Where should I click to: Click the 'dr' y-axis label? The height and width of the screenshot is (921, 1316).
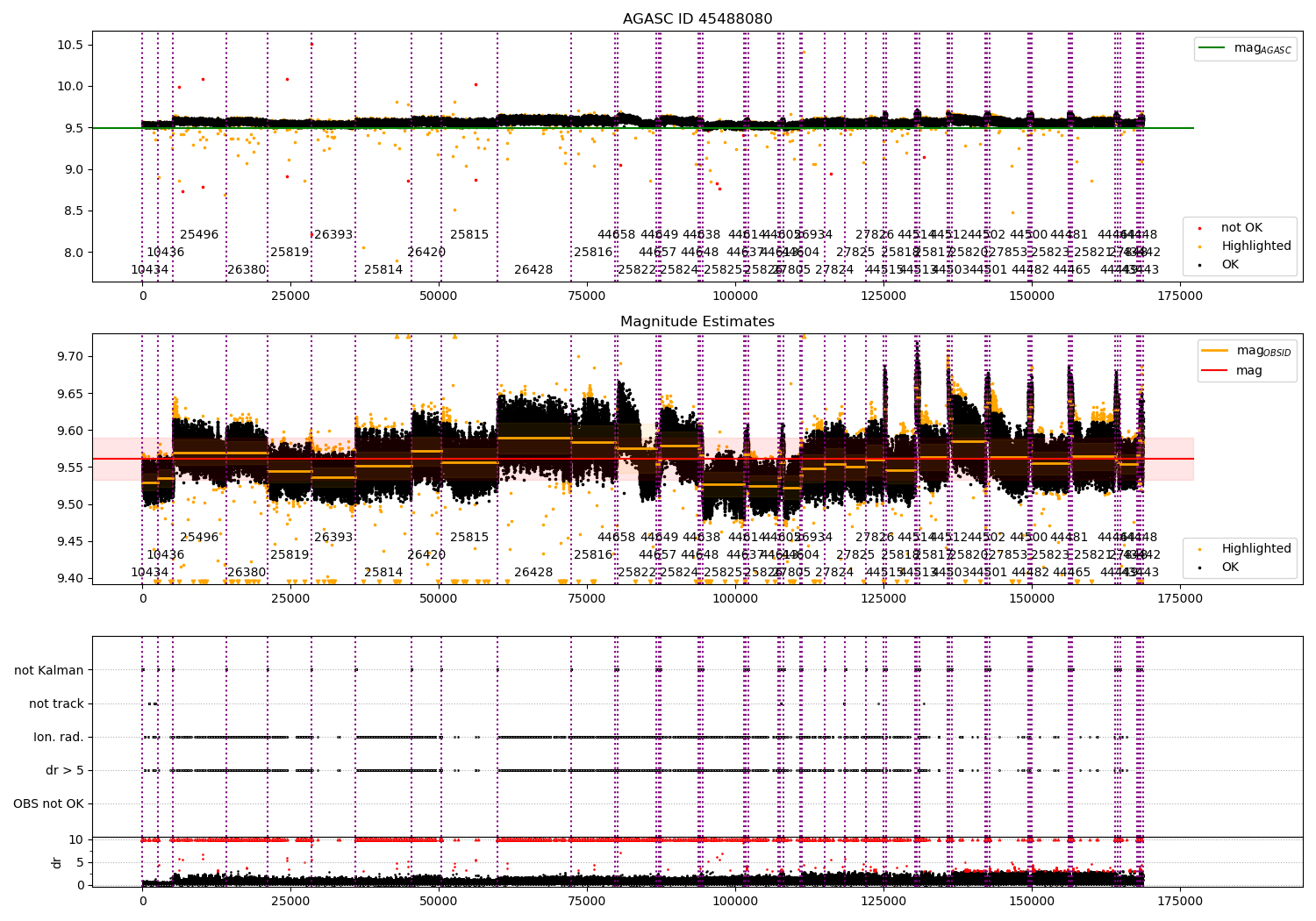coord(57,862)
